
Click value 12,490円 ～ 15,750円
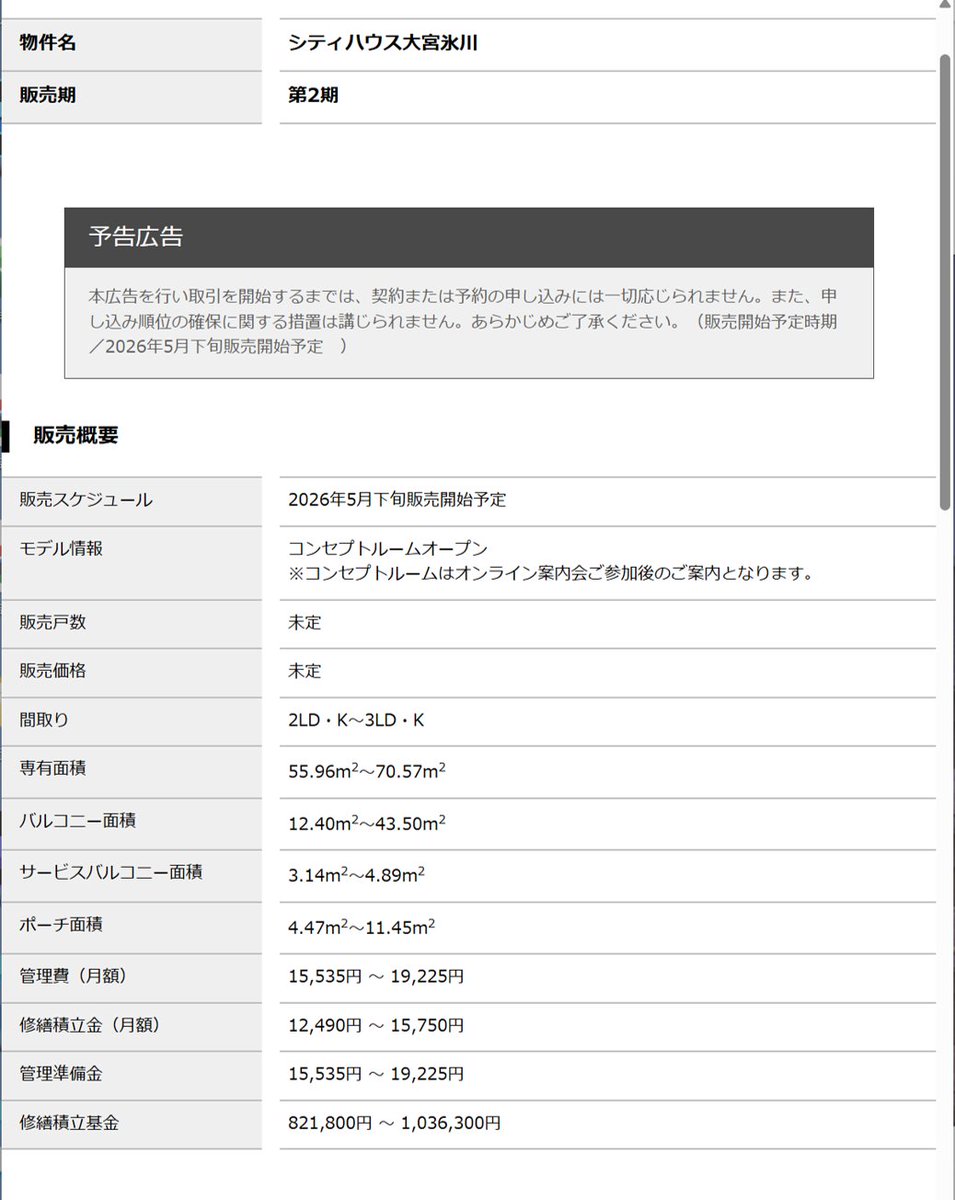point(376,1026)
